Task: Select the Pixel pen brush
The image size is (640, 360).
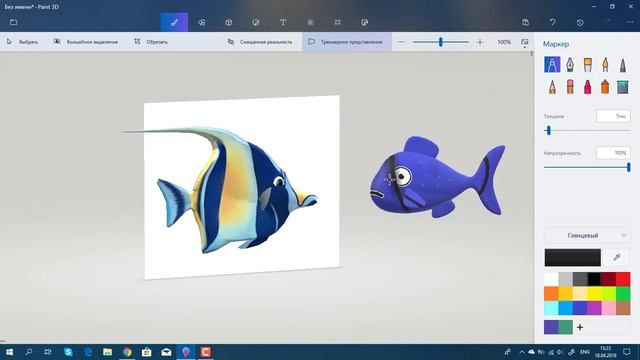Action: point(622,64)
